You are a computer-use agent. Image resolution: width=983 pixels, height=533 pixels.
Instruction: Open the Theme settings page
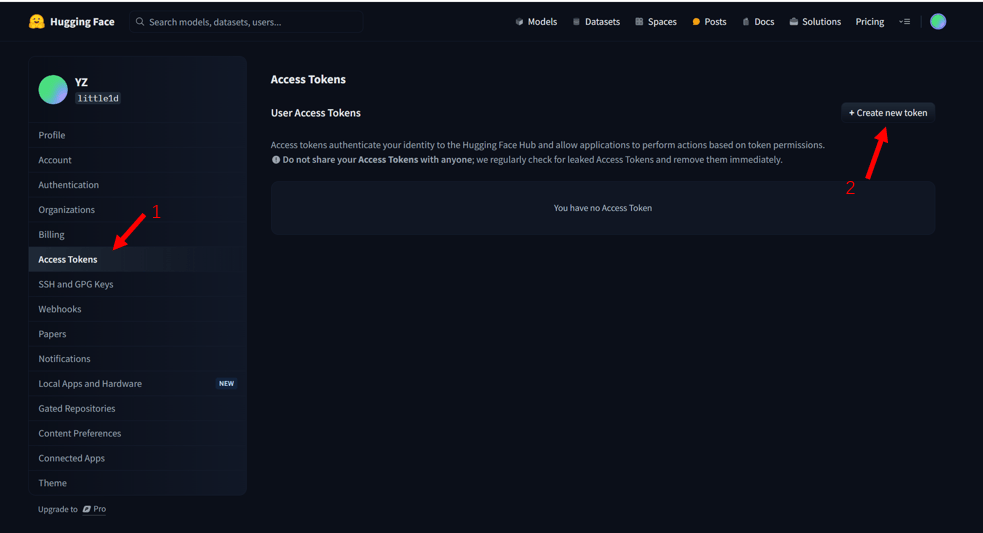pyautogui.click(x=52, y=483)
